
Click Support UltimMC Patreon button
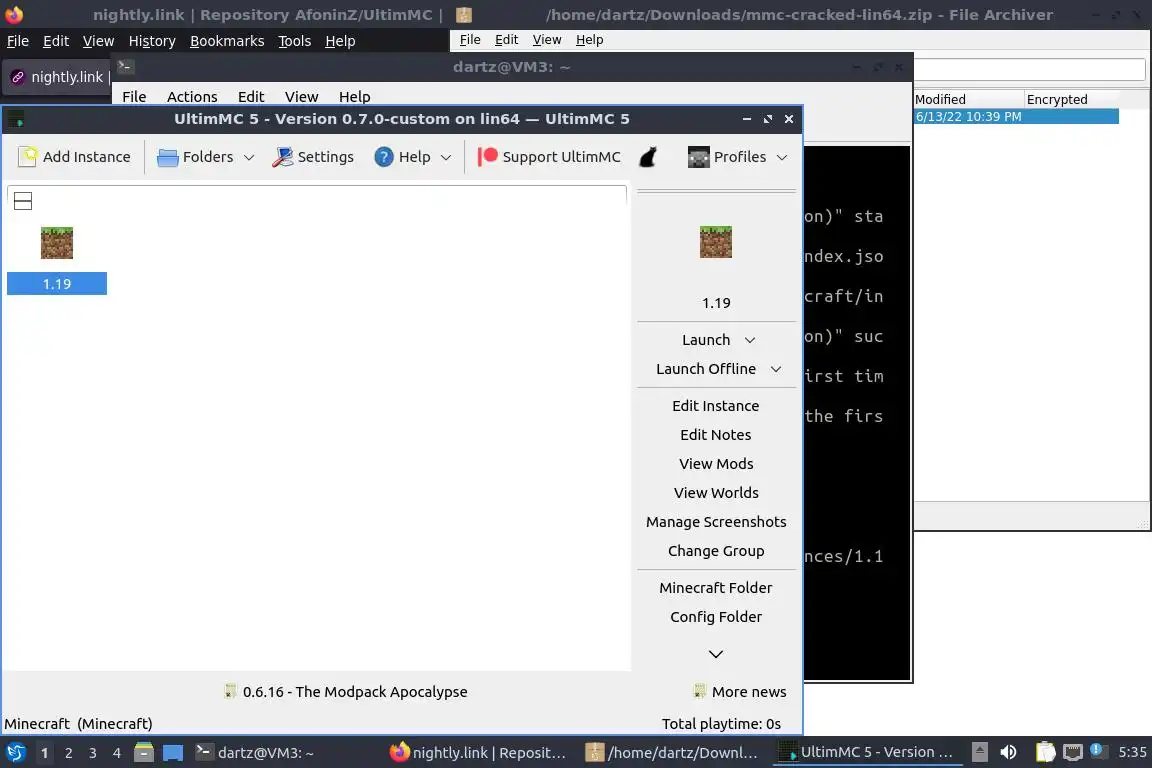coord(549,157)
